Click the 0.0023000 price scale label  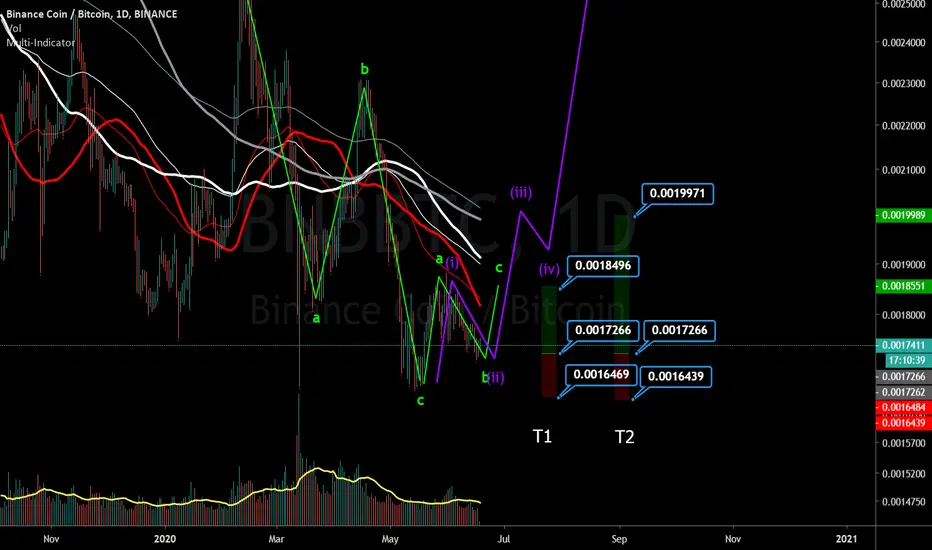pyautogui.click(x=903, y=84)
